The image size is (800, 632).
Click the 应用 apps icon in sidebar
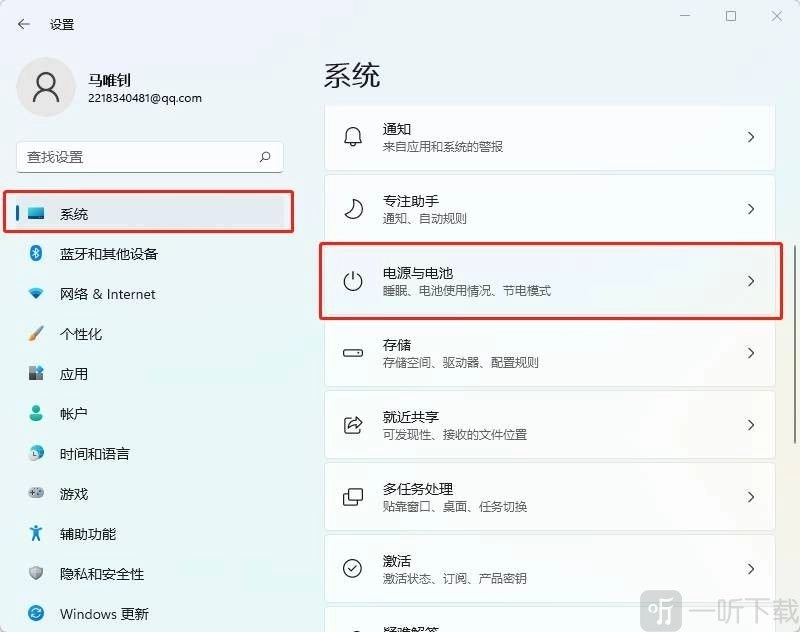pos(33,374)
